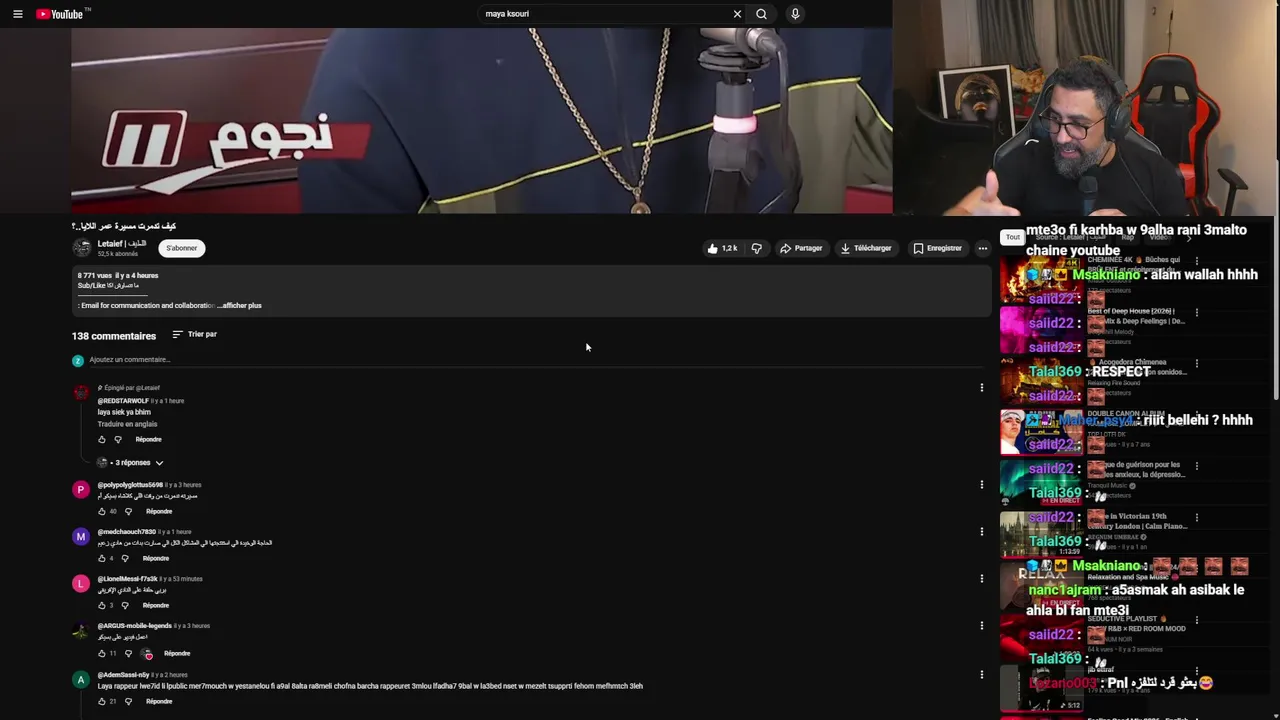Dislike the @medchaouch7830 comment
The width and height of the screenshot is (1280, 720).
(125, 559)
